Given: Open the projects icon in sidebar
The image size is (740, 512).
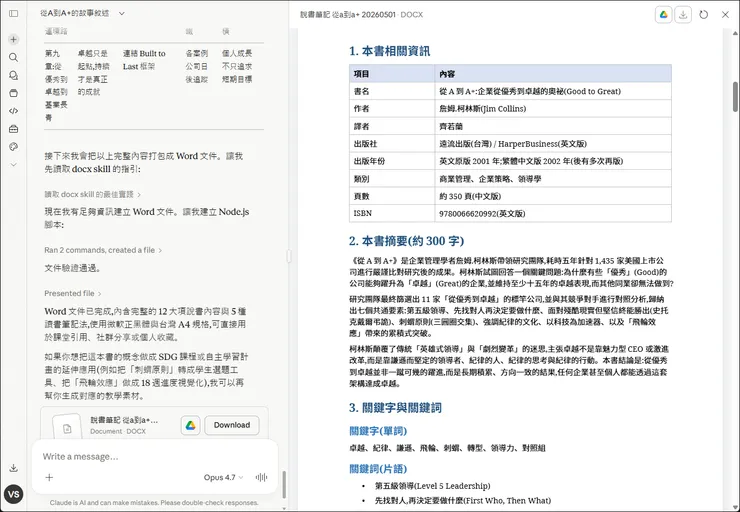Looking at the screenshot, I should (x=14, y=93).
